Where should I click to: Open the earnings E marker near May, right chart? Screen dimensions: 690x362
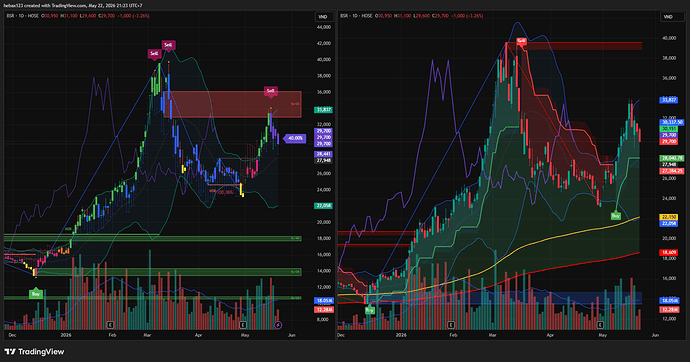pos(600,325)
